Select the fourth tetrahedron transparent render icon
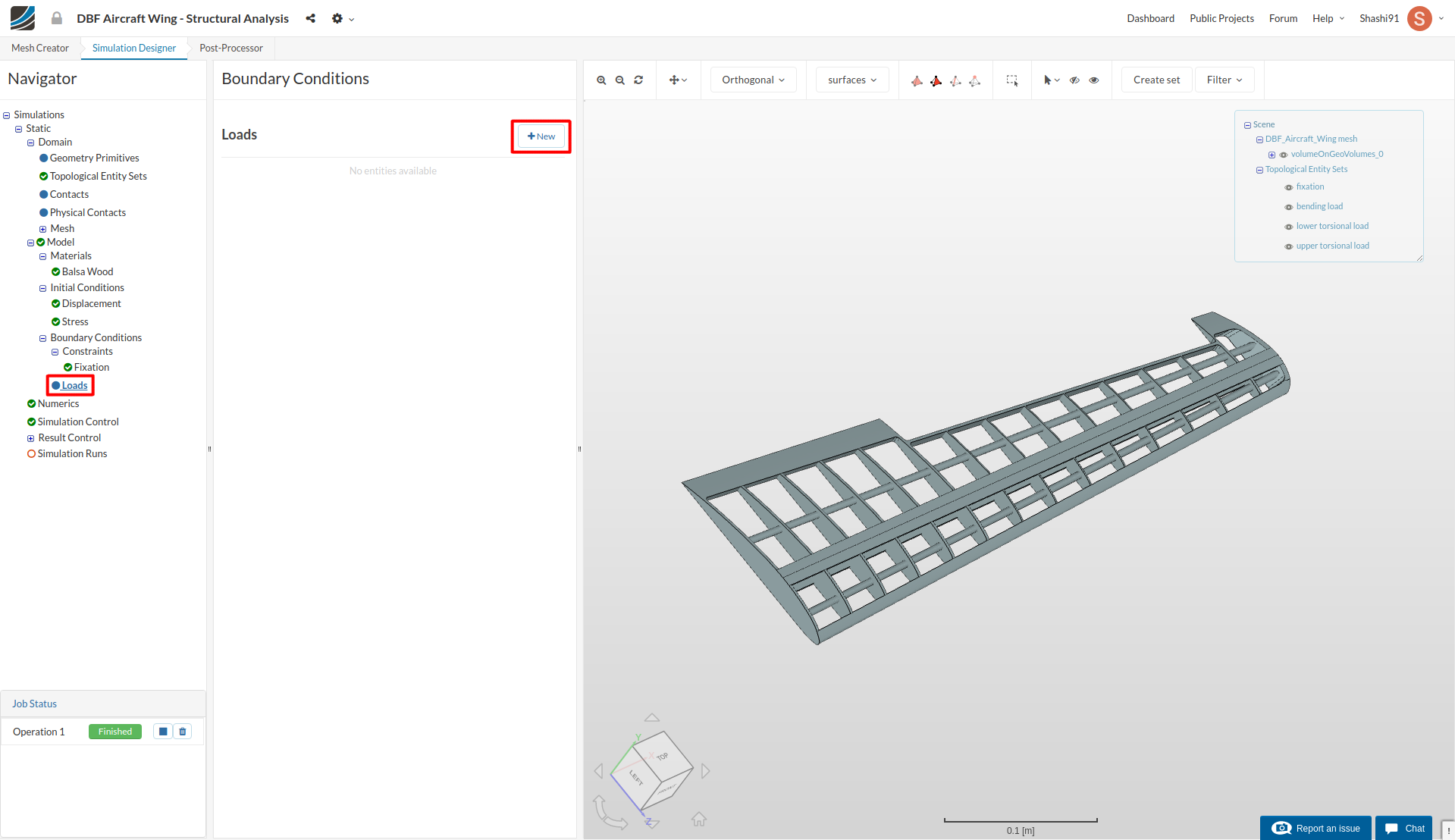 point(975,80)
